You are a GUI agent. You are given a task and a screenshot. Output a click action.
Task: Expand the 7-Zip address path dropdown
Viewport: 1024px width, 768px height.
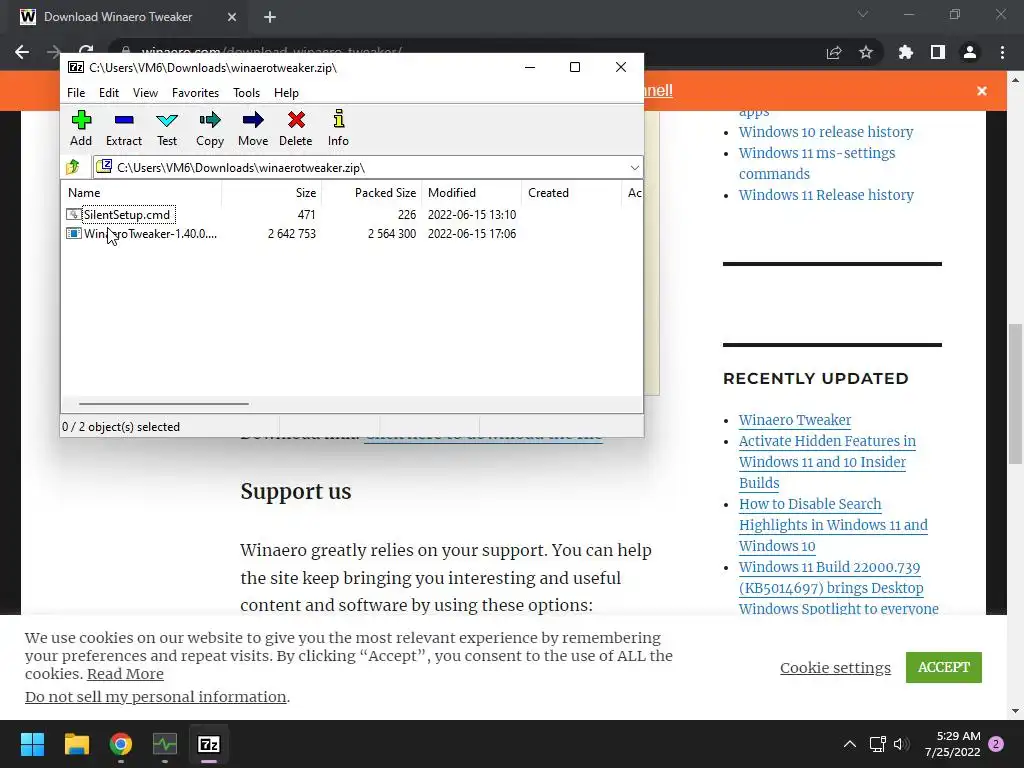pyautogui.click(x=634, y=168)
